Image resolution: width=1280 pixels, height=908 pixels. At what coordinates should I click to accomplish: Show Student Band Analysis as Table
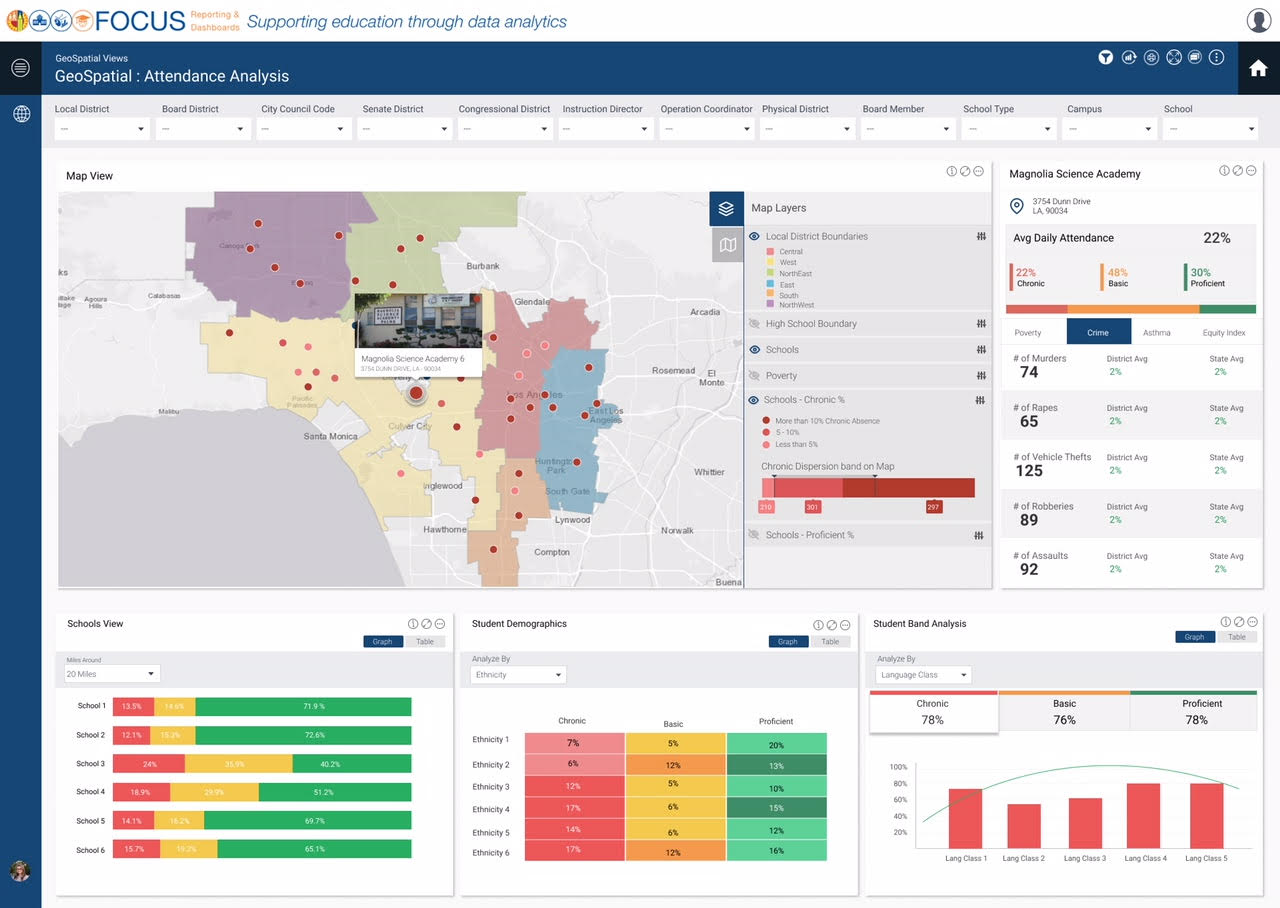1237,637
